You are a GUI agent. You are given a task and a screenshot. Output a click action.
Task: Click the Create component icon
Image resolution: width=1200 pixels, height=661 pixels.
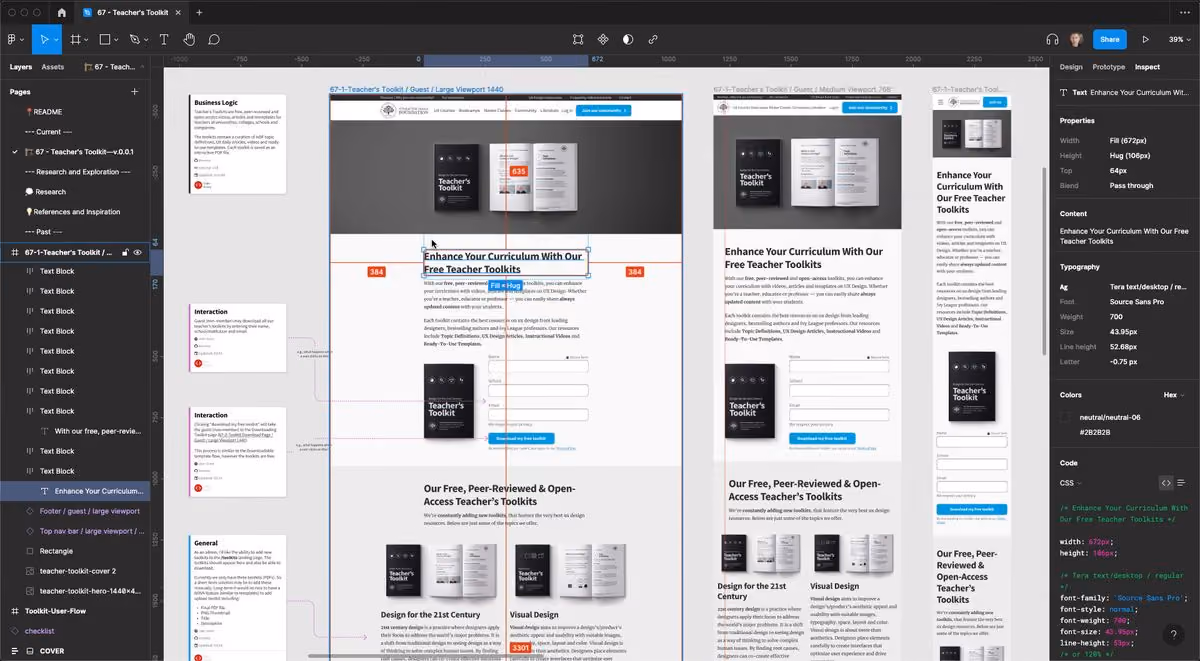pyautogui.click(x=603, y=39)
